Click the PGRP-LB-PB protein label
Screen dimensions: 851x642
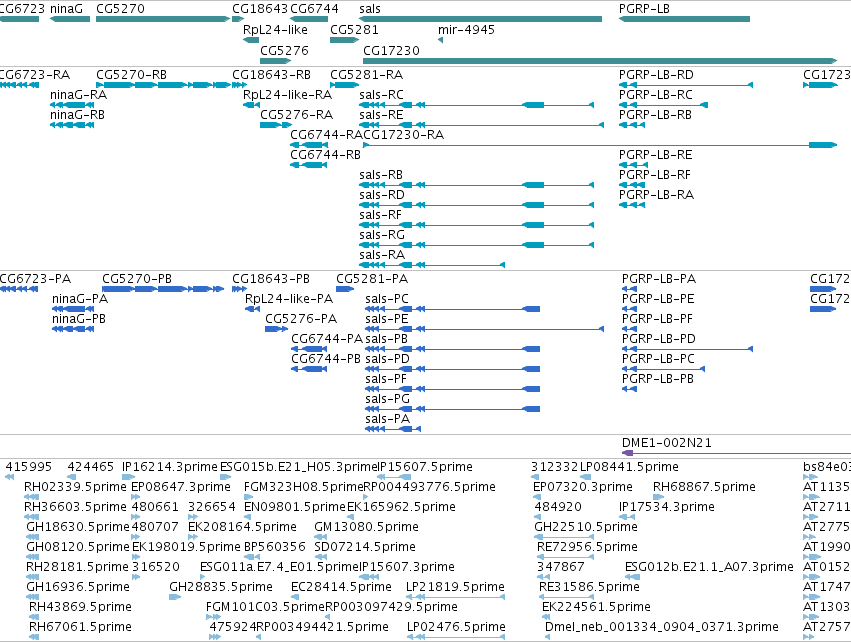[x=658, y=378]
